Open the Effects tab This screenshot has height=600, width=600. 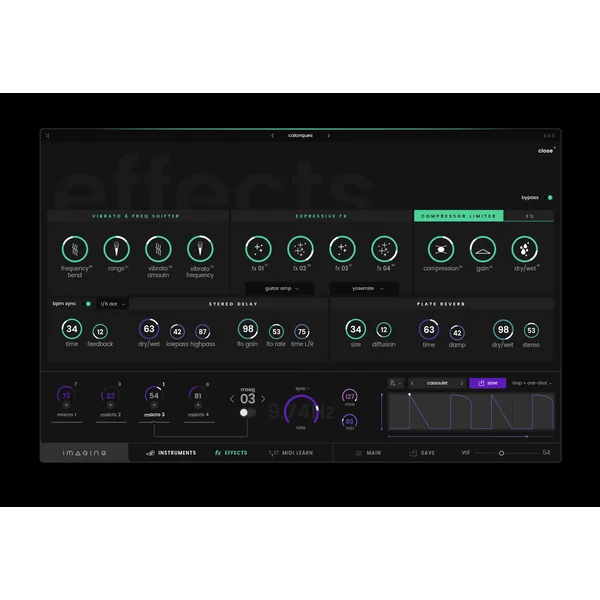(x=231, y=453)
